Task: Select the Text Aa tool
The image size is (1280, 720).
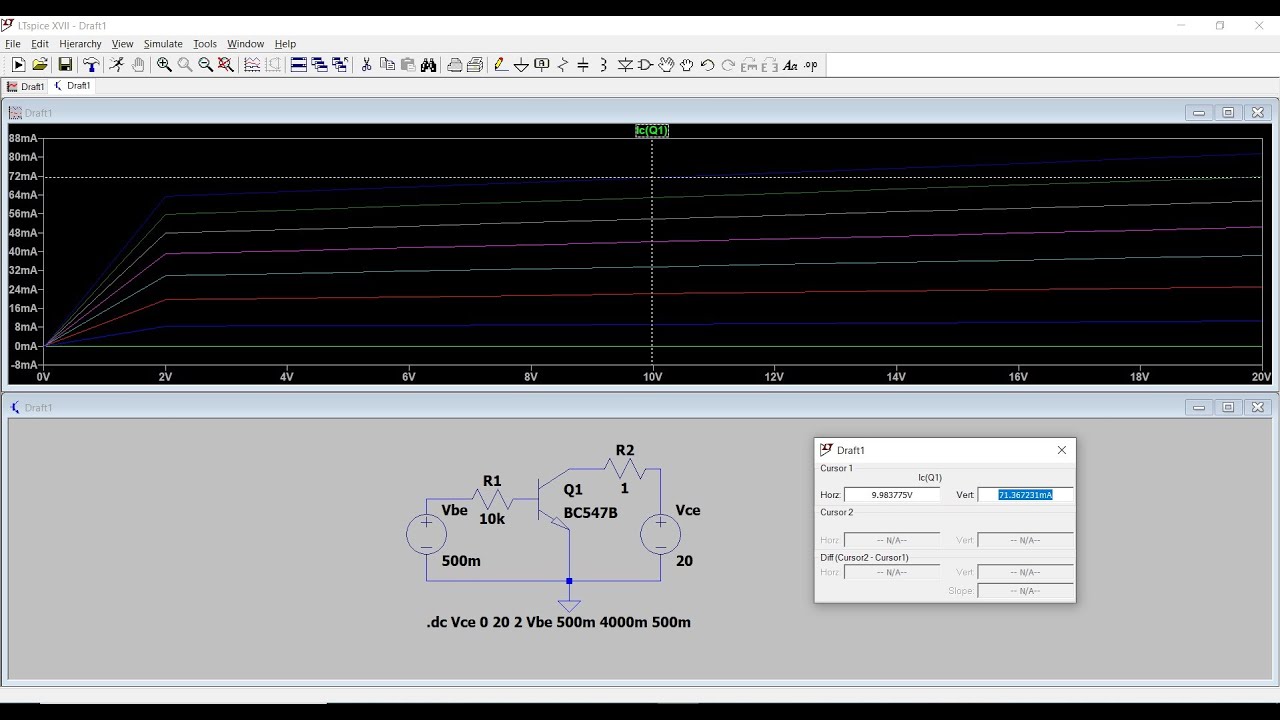Action: pos(790,65)
